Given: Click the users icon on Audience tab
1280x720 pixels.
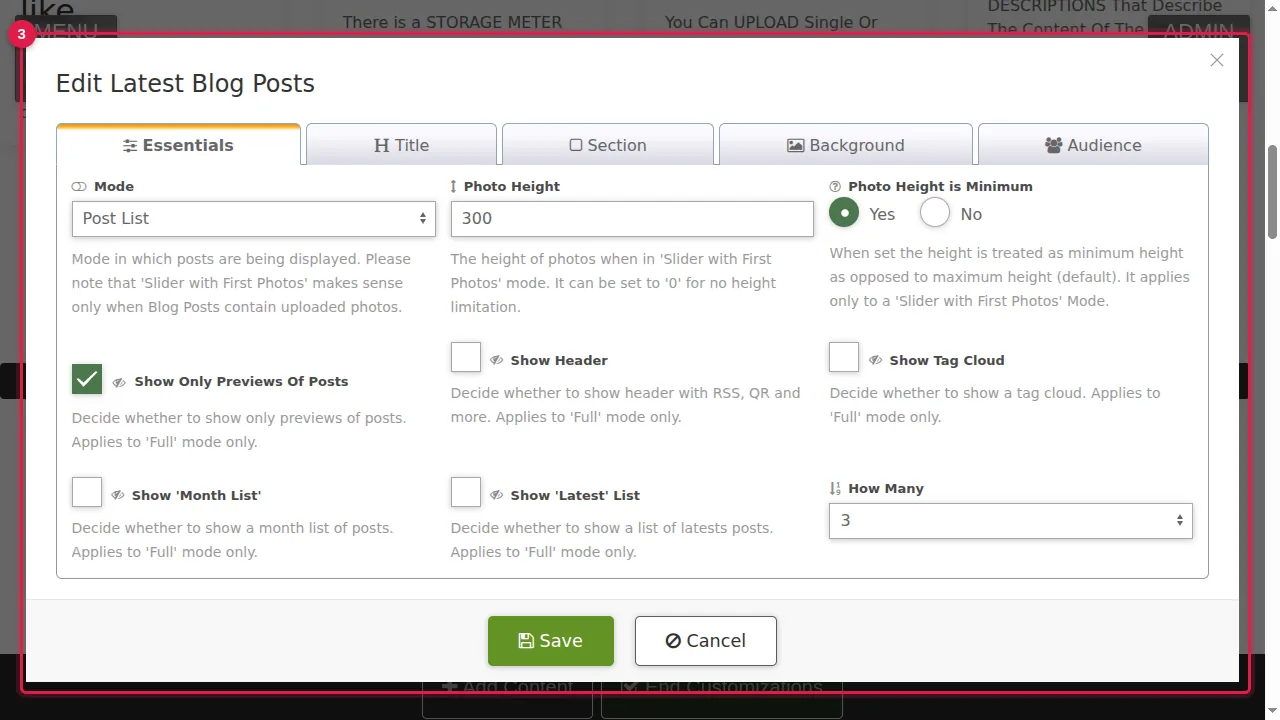Looking at the screenshot, I should click(1054, 146).
